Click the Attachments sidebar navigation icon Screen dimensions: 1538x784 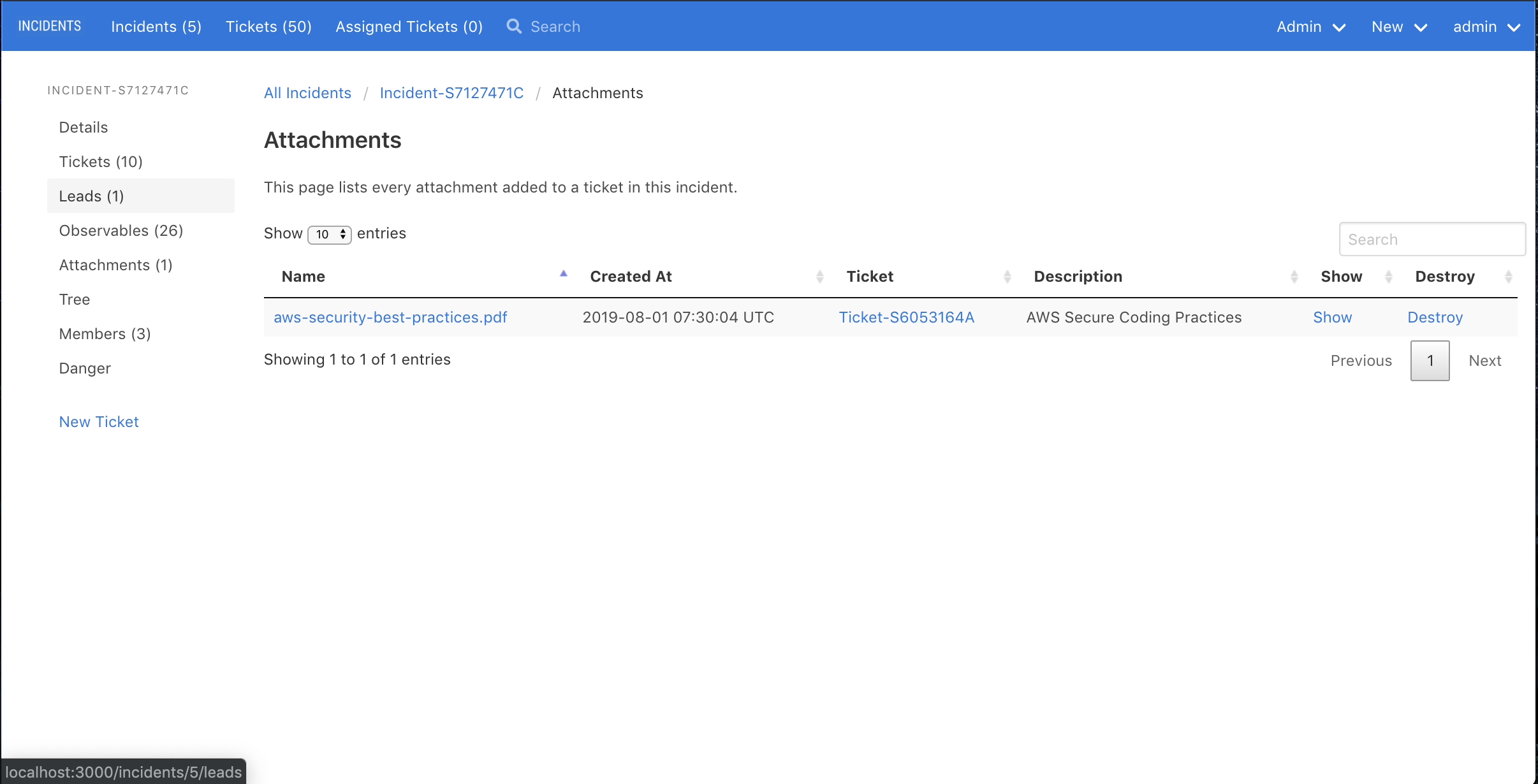pos(116,264)
